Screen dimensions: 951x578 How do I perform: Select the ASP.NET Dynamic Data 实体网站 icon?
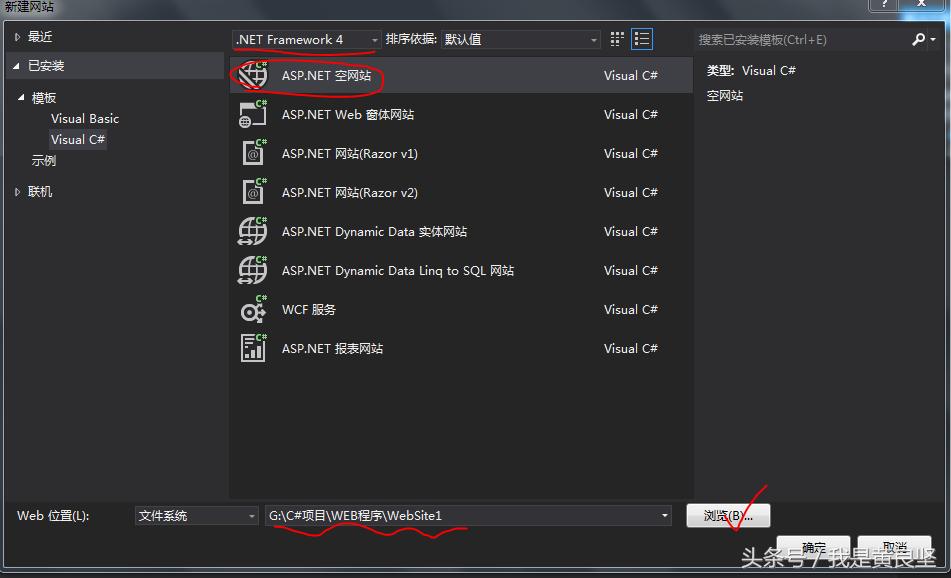tap(253, 231)
